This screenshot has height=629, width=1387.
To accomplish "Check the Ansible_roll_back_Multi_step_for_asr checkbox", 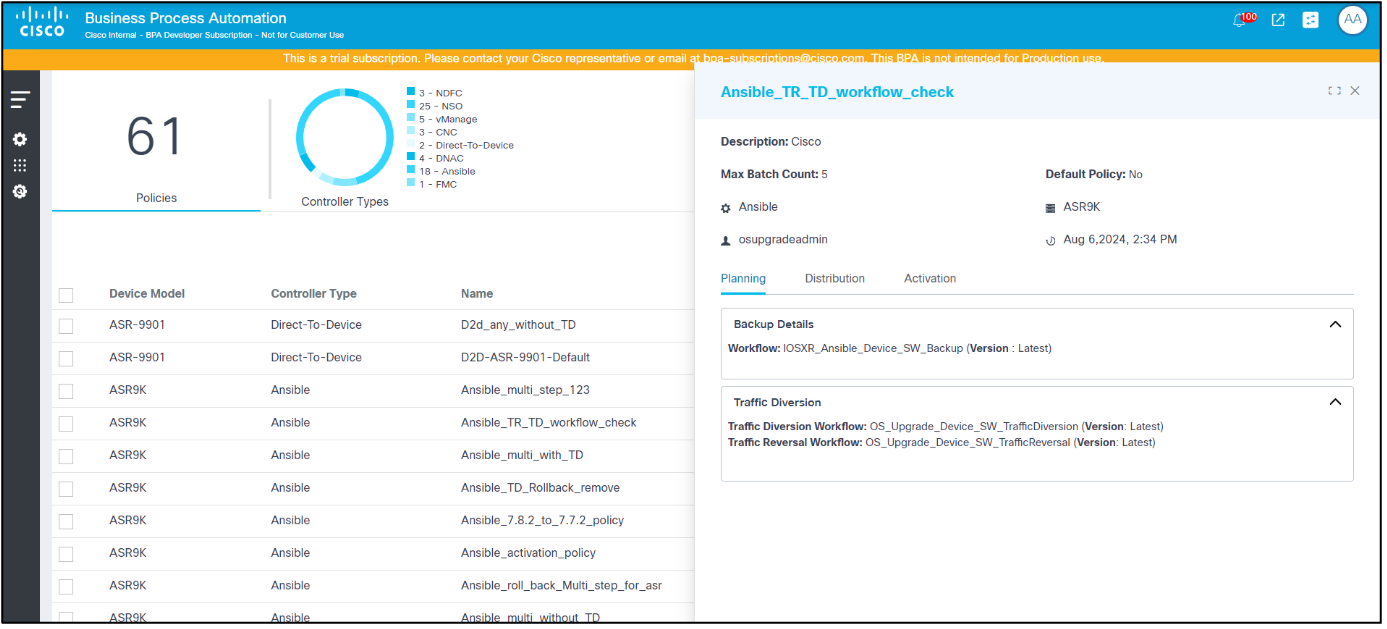I will pos(66,586).
